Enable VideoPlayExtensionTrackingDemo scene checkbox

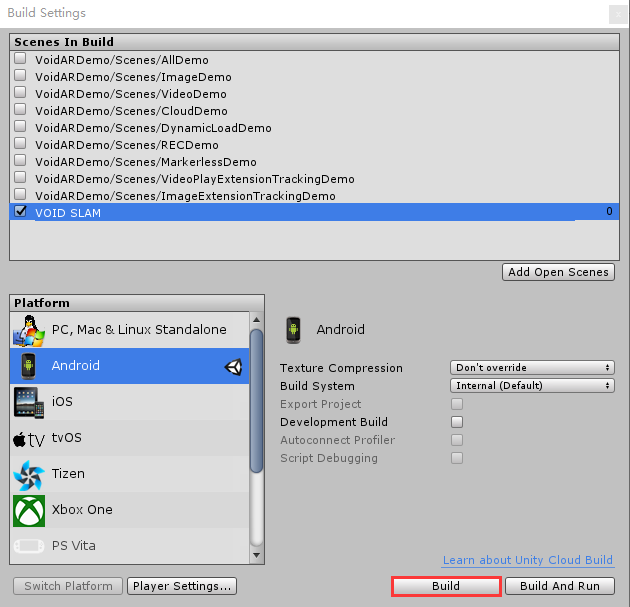tap(20, 177)
